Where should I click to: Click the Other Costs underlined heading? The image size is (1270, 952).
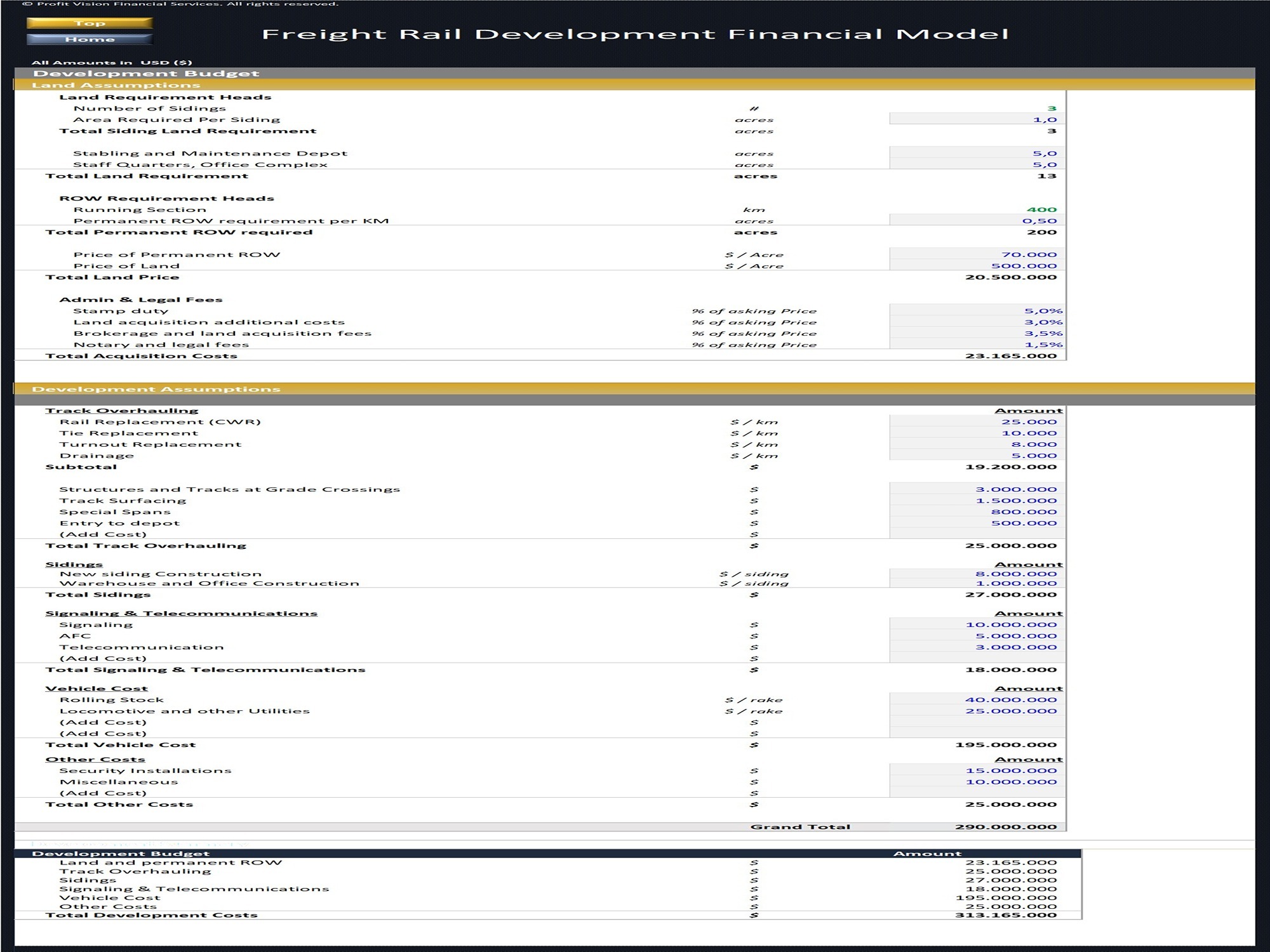pos(95,760)
